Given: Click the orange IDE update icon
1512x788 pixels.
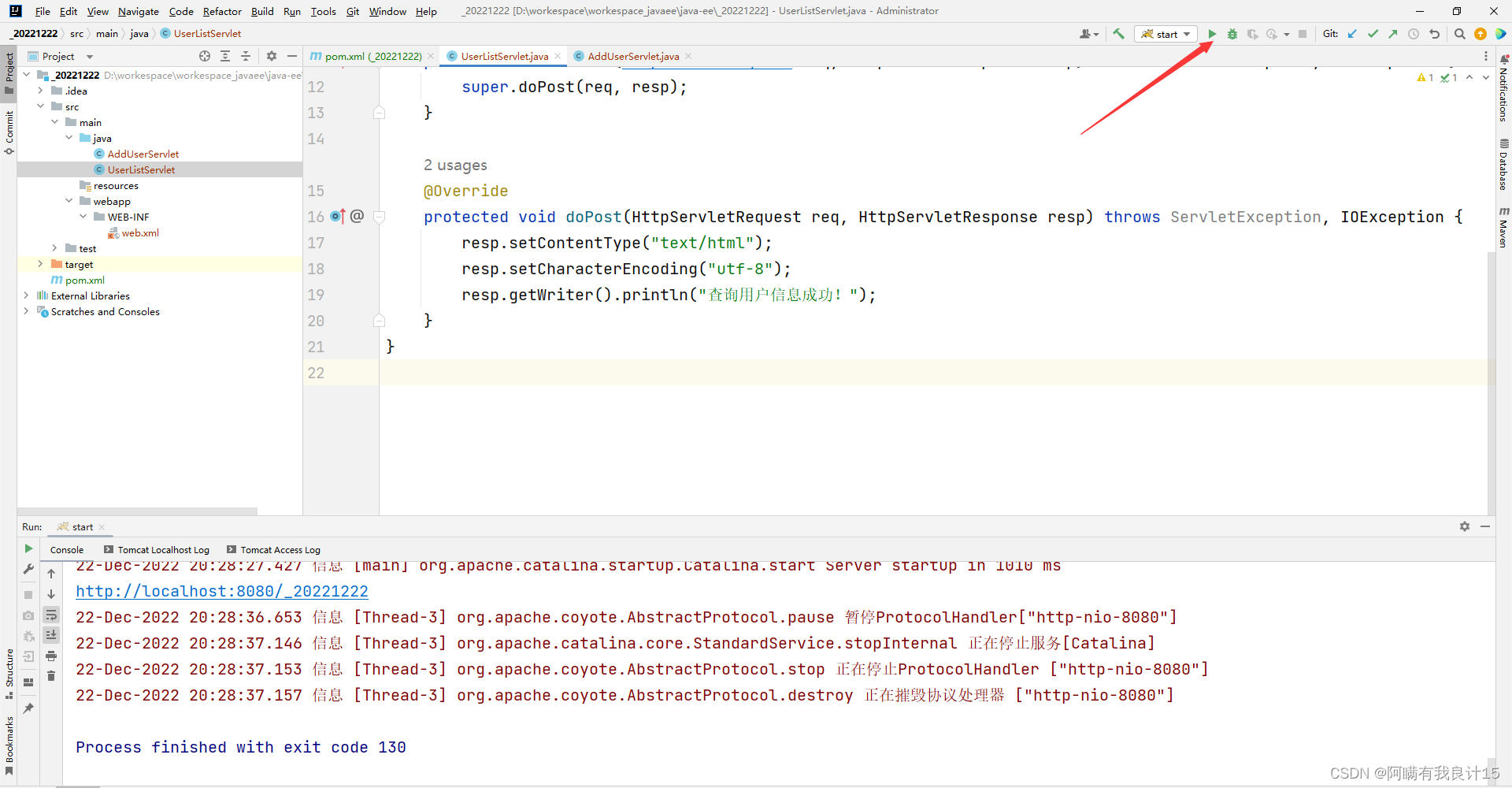Looking at the screenshot, I should point(1480,34).
